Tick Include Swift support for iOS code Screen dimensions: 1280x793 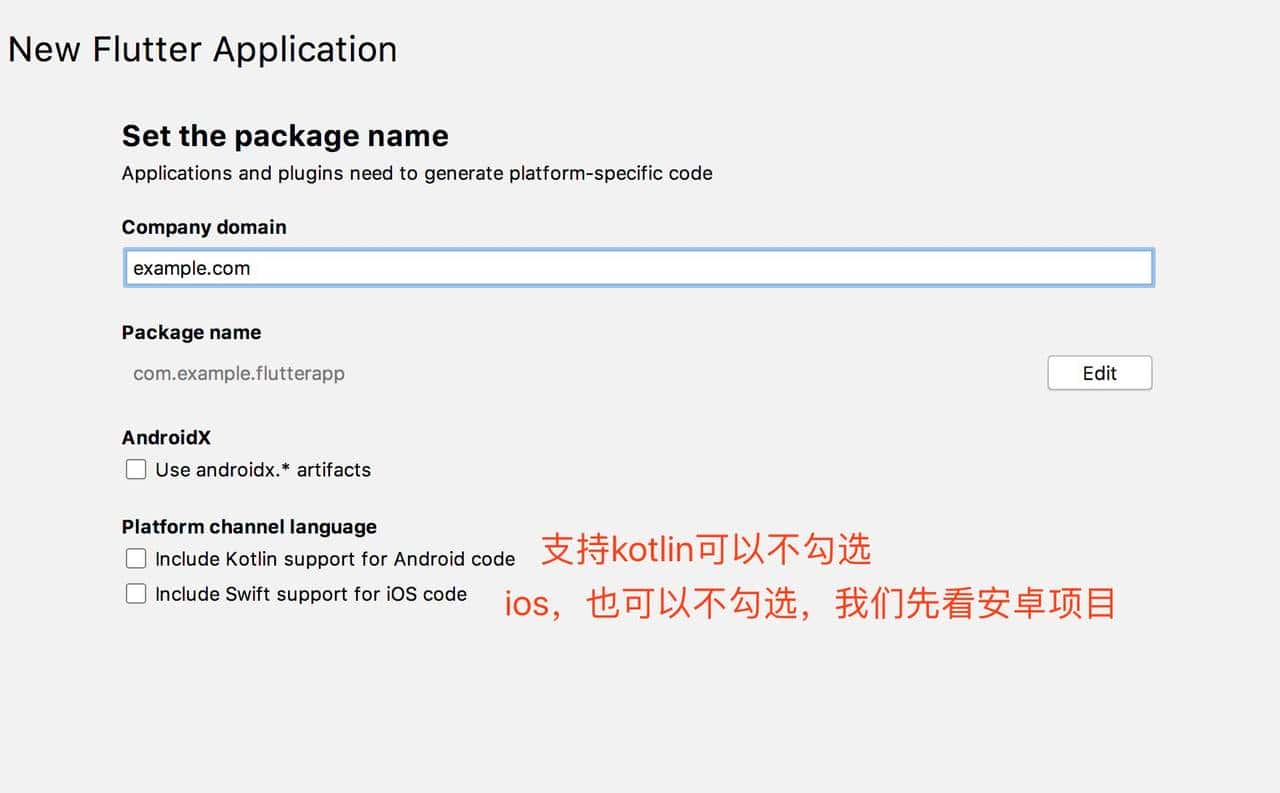(x=136, y=594)
